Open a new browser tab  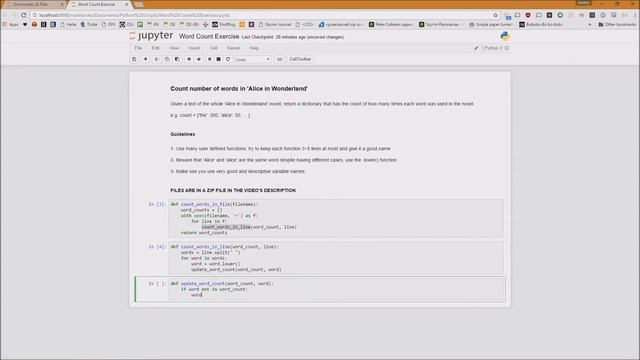pos(139,4)
